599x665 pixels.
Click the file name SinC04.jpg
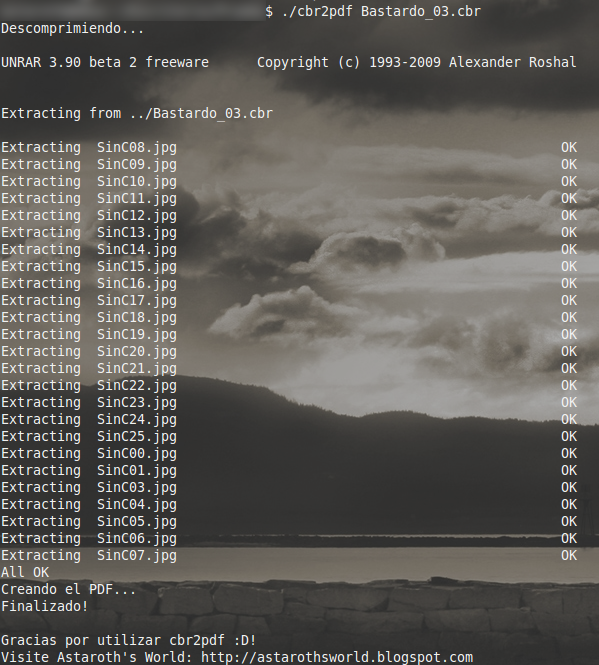tap(137, 504)
